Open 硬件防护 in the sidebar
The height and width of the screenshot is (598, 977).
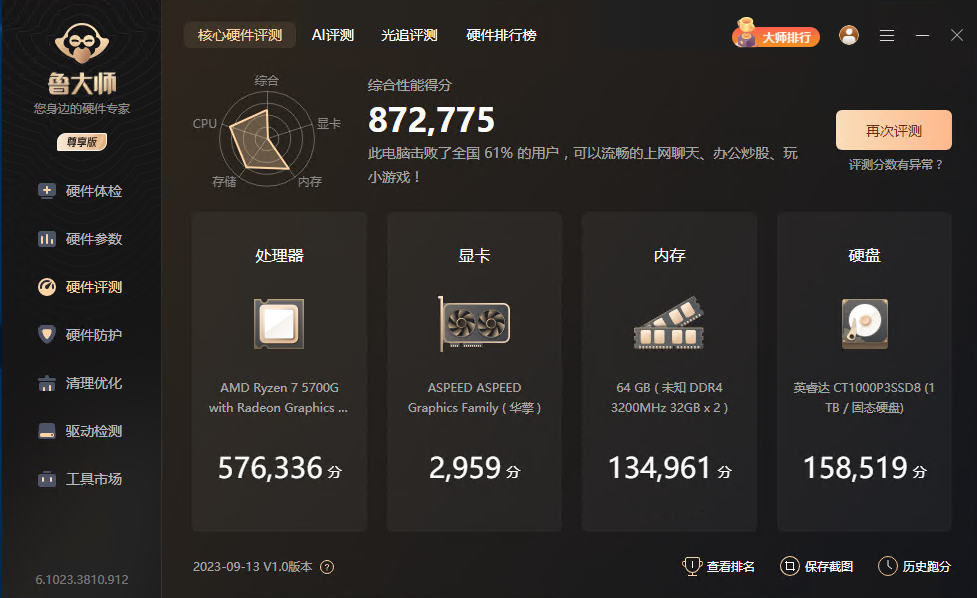(x=80, y=335)
